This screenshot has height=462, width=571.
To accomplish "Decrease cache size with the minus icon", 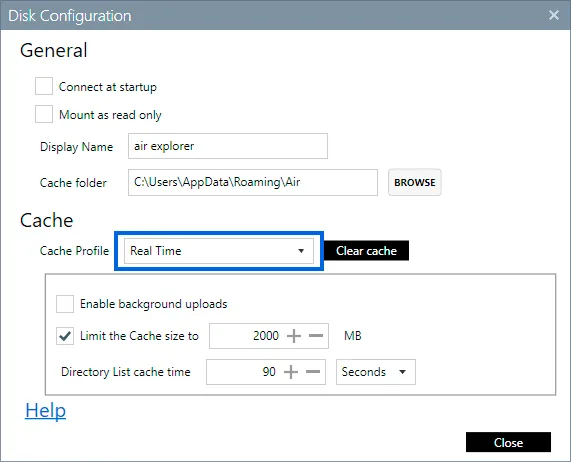I will click(x=316, y=336).
